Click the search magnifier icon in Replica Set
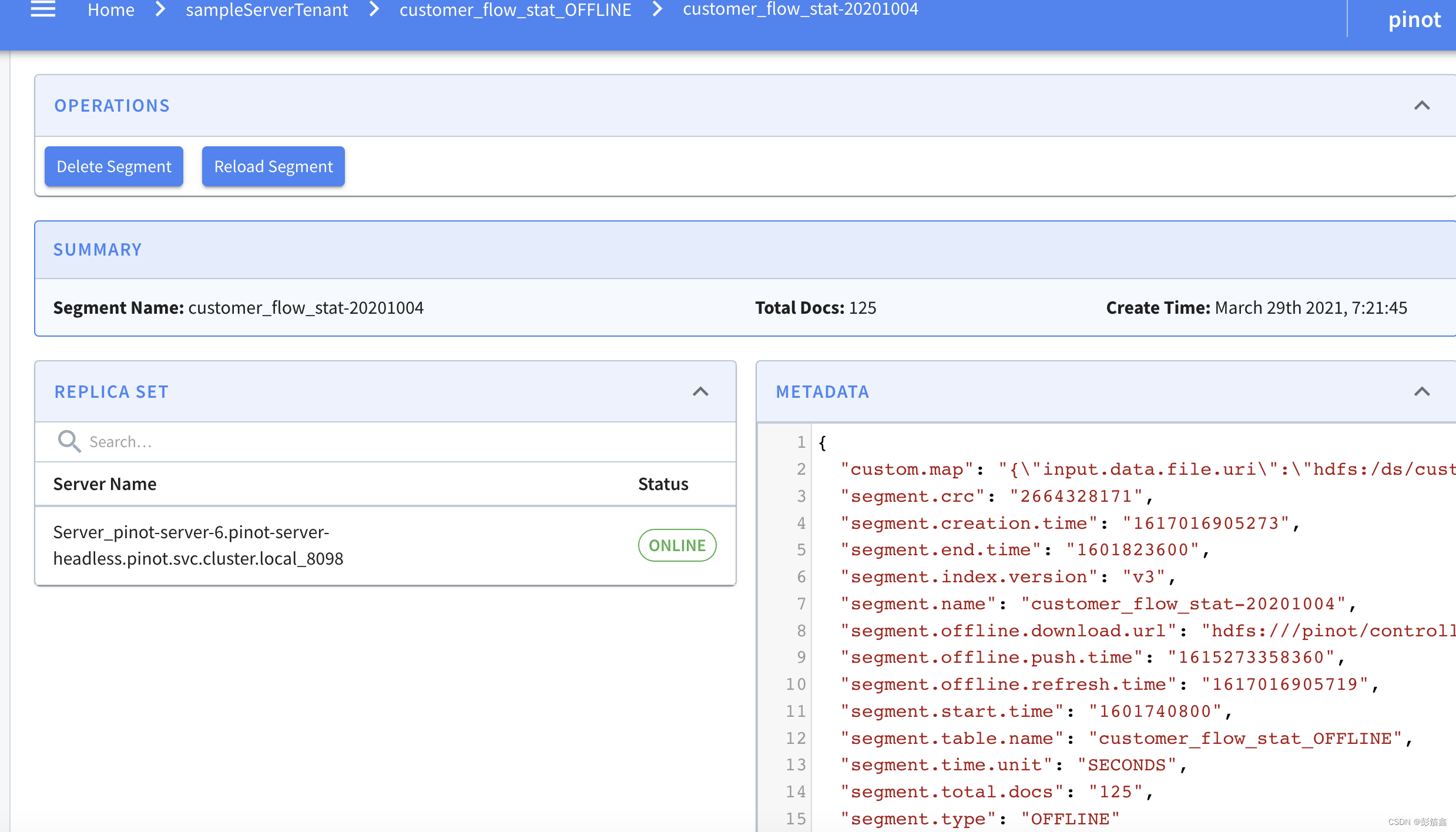 [x=69, y=441]
